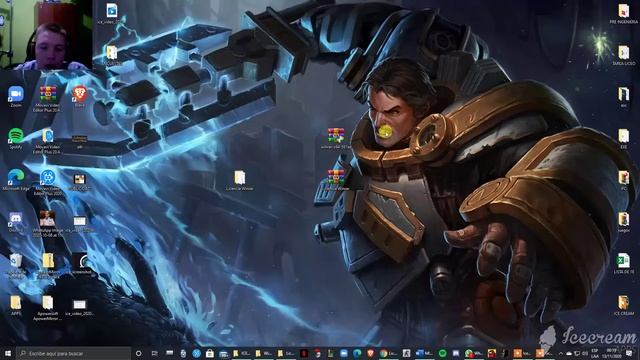This screenshot has width=640, height=360.
Task: Select the APPS folder on desktop
Action: coord(16,305)
